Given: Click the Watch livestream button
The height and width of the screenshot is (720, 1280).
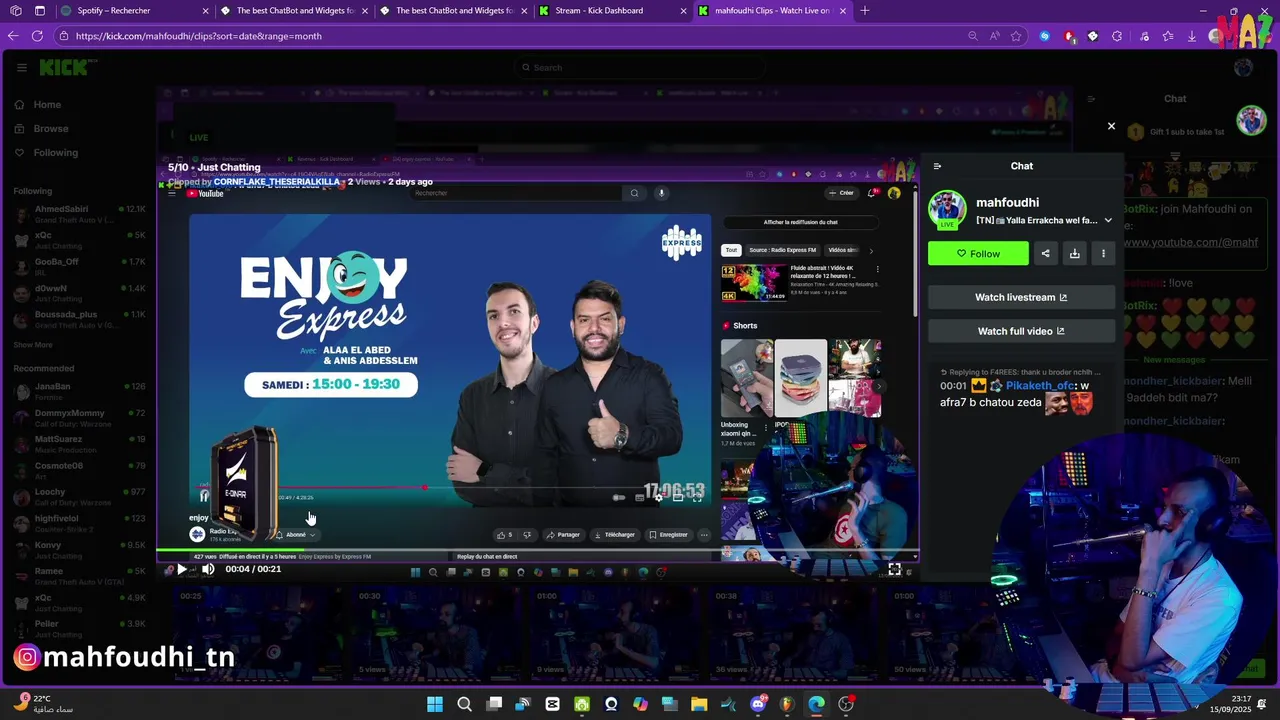Looking at the screenshot, I should coord(1021,297).
